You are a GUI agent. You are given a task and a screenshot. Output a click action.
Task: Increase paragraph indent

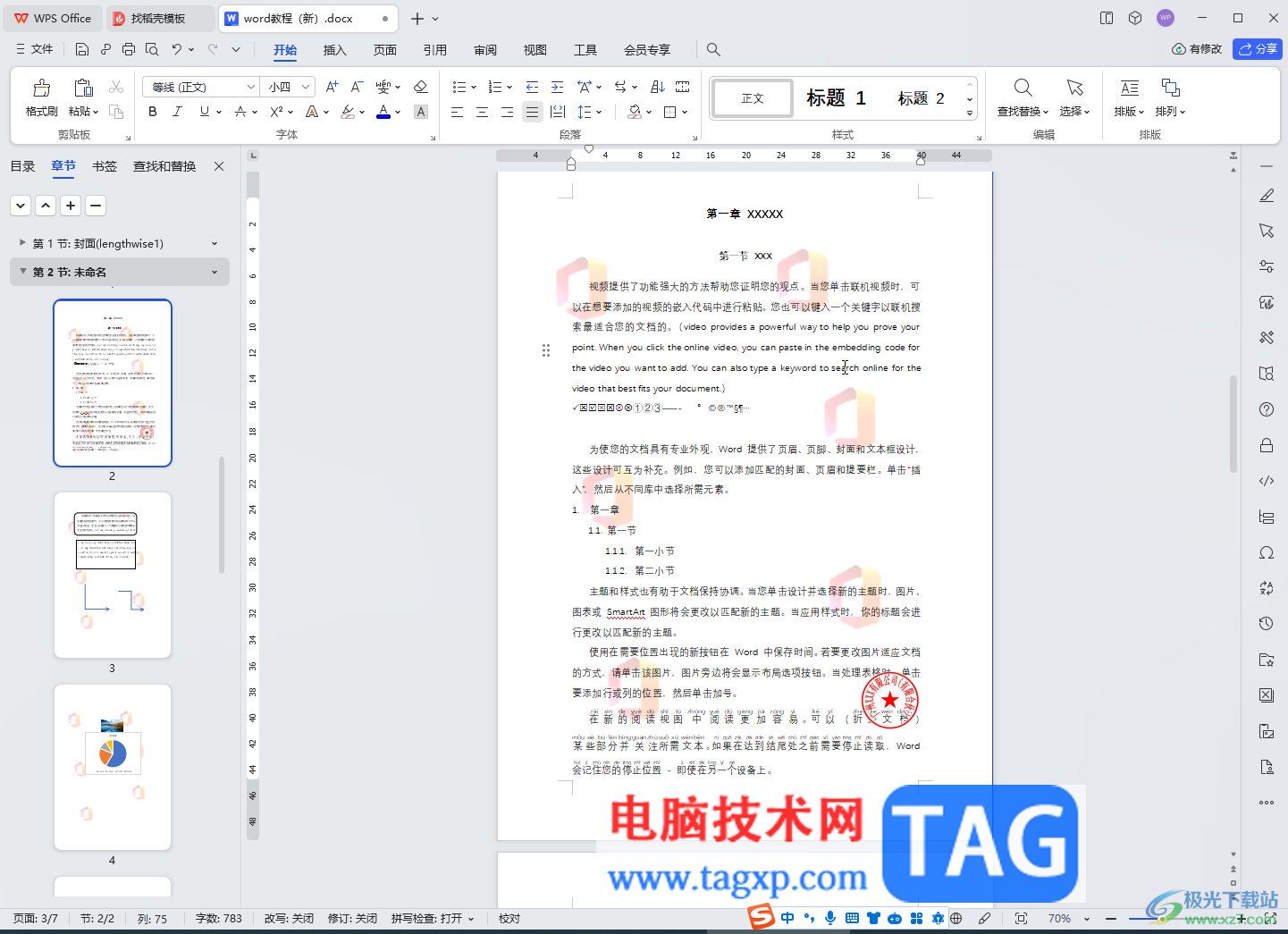coord(557,87)
